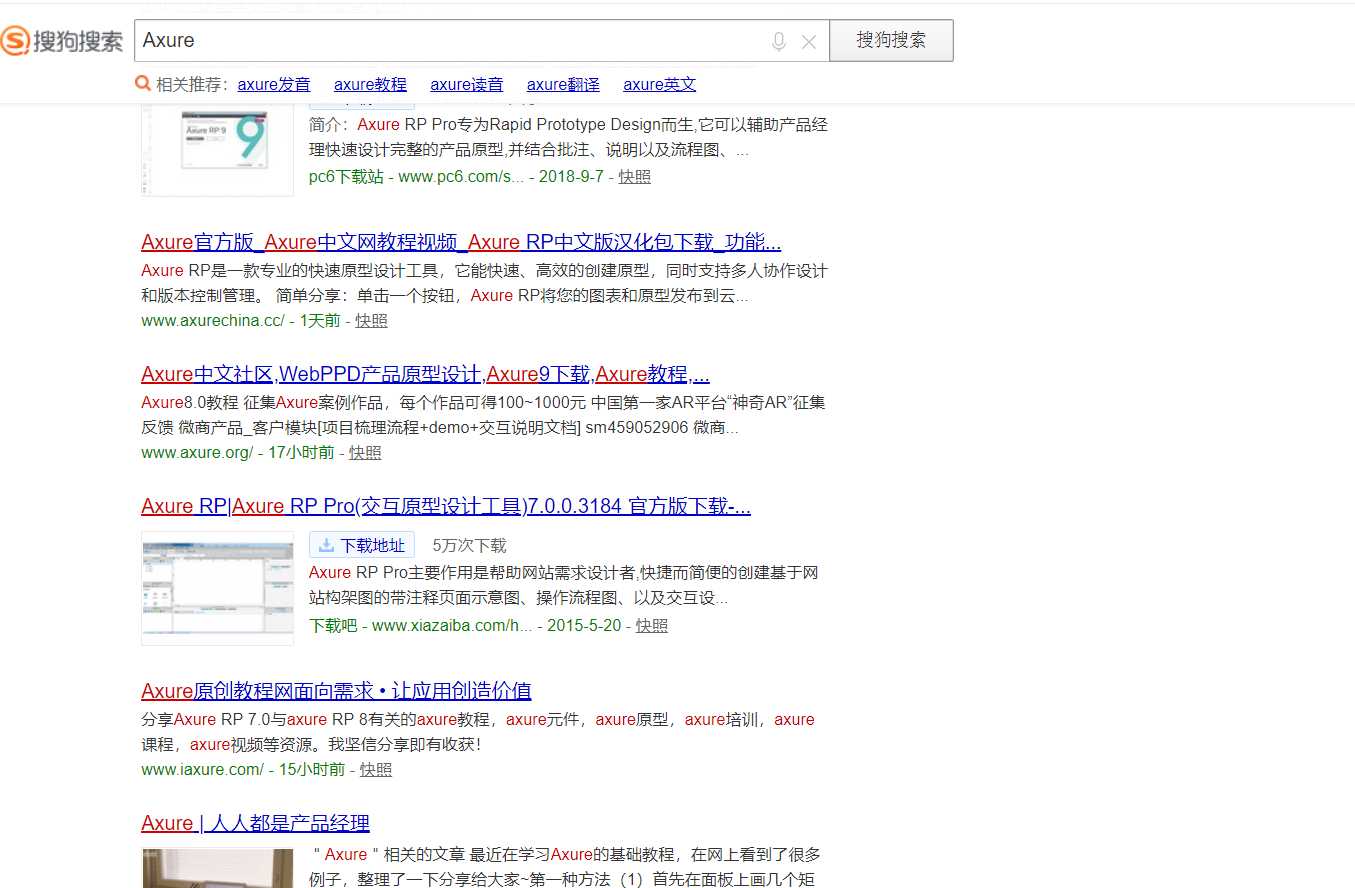
Task: Open 快照 for the pc6下载站 result
Action: click(x=634, y=176)
